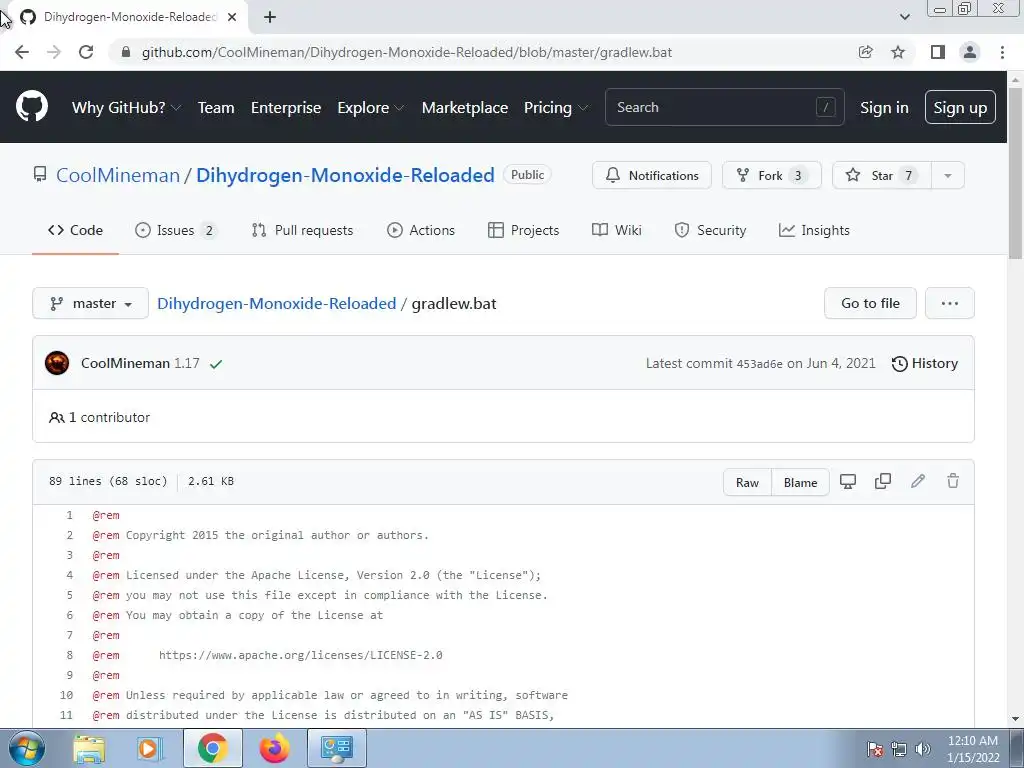Click CoolMineman's avatar image
Viewport: 1024px width, 768px height.
57,363
